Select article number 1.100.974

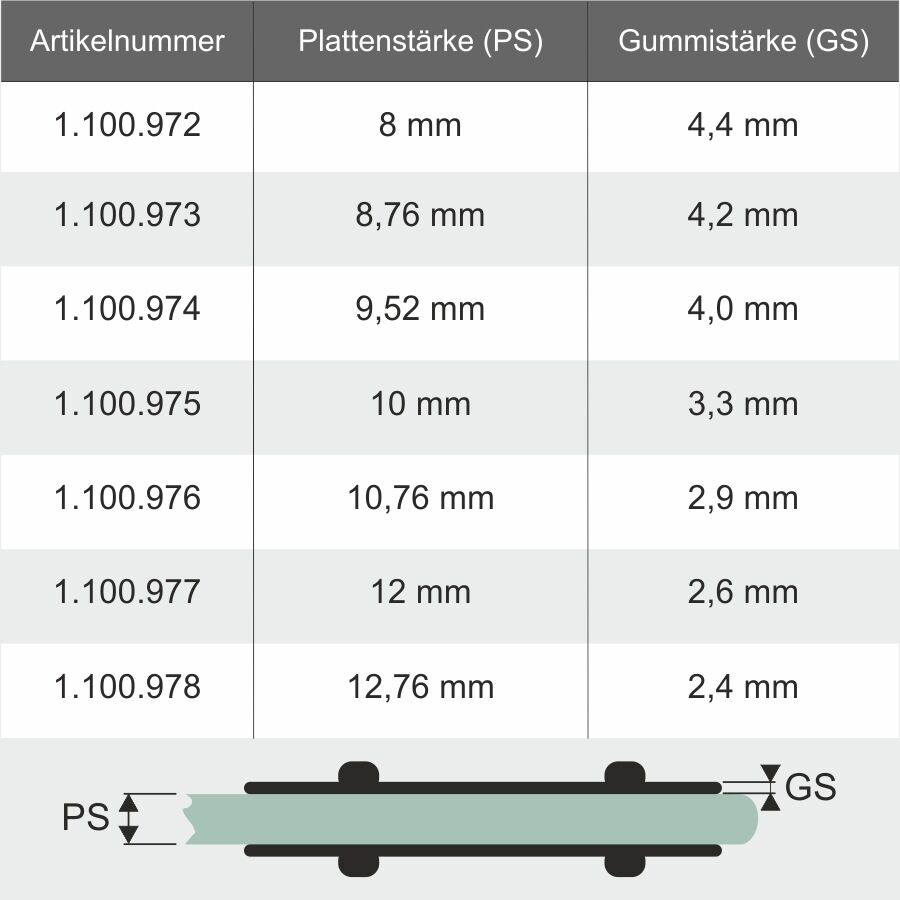(127, 309)
